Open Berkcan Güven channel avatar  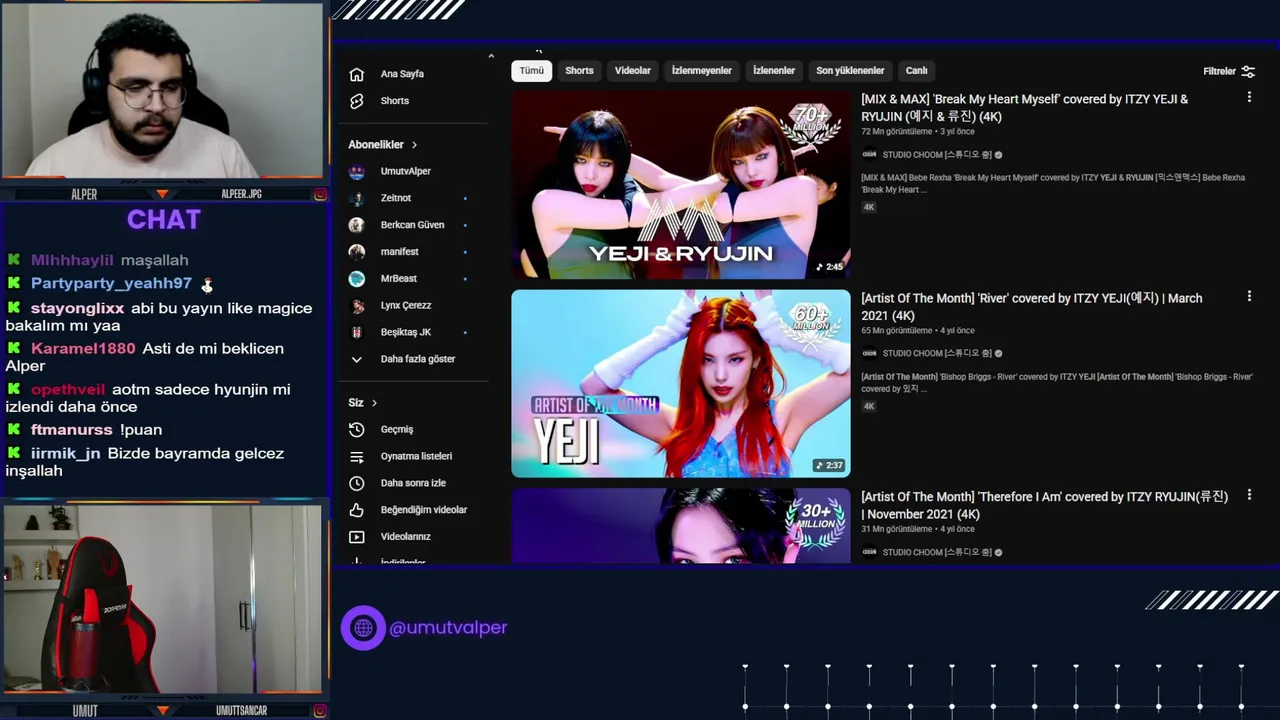[x=356, y=225]
